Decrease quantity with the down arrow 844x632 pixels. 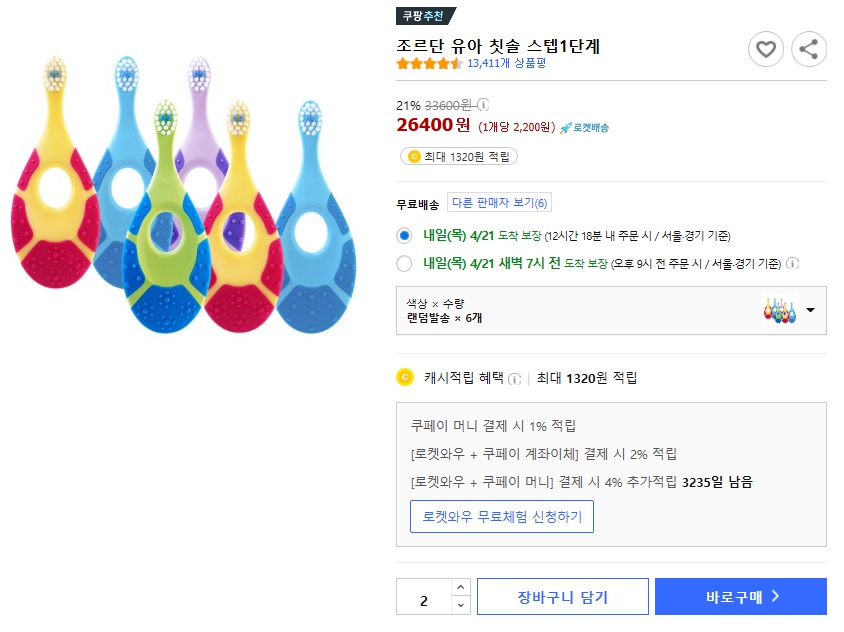[460, 605]
